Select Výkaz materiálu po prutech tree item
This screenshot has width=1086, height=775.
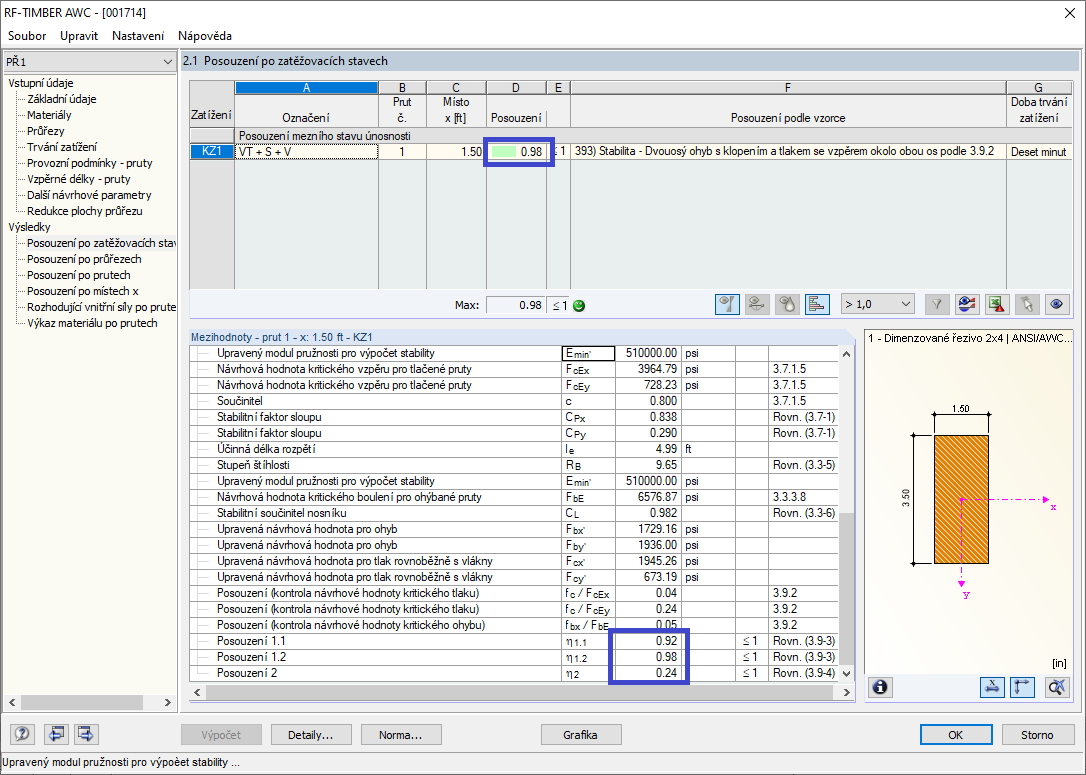coord(92,323)
